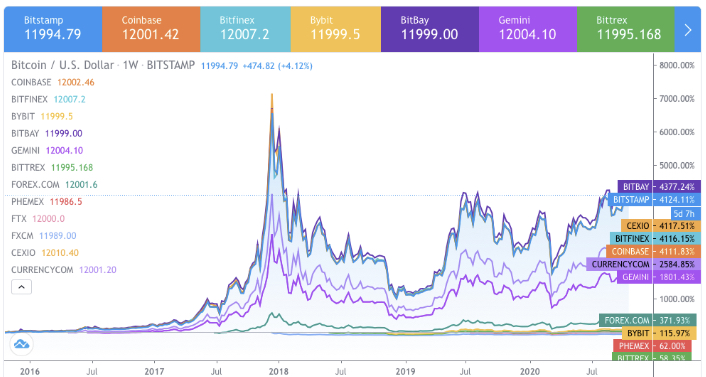Select the Bittrex 11995.168 ticker tab
The height and width of the screenshot is (377, 706).
(626, 29)
